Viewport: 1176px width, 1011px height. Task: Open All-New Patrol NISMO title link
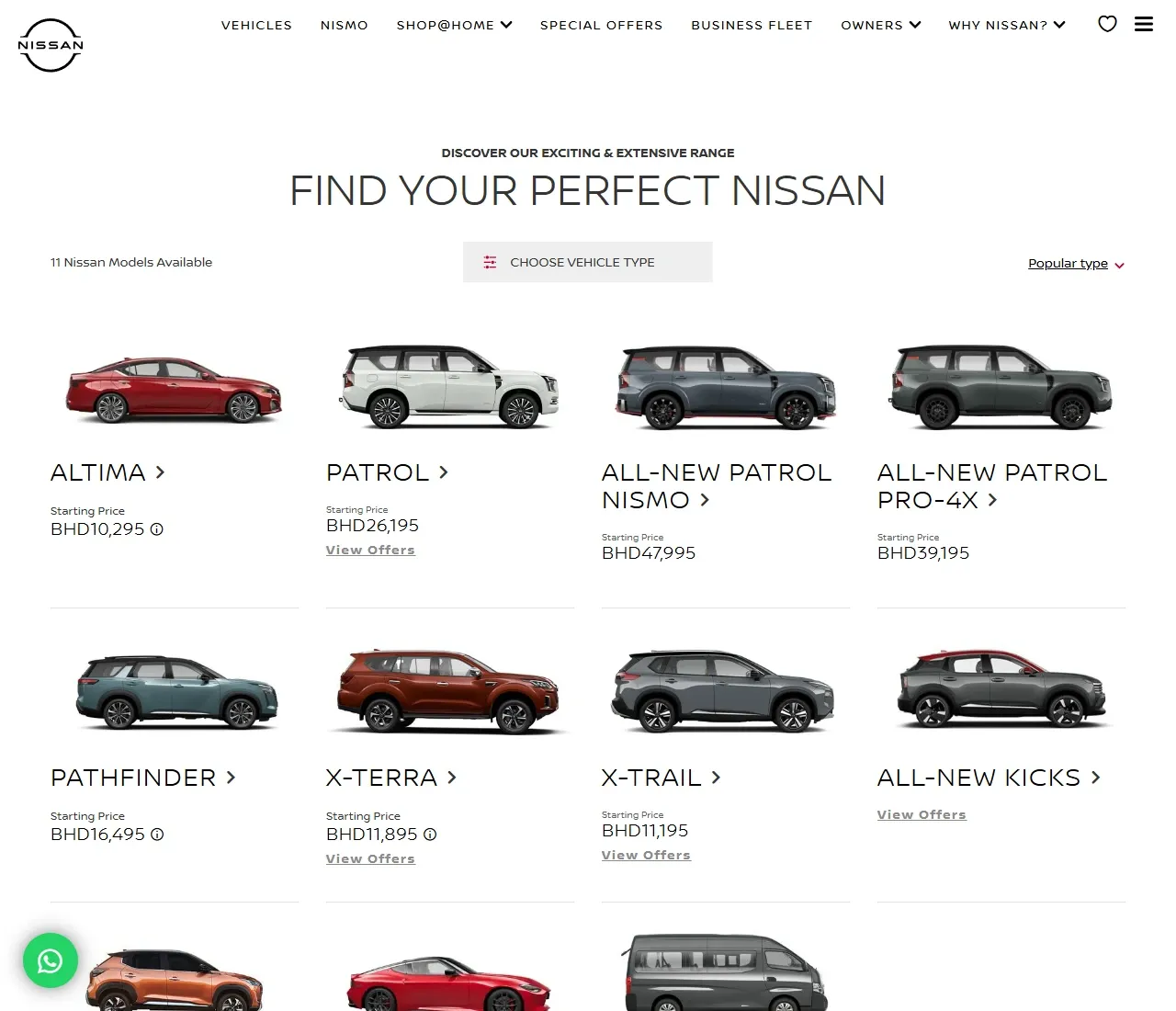717,486
